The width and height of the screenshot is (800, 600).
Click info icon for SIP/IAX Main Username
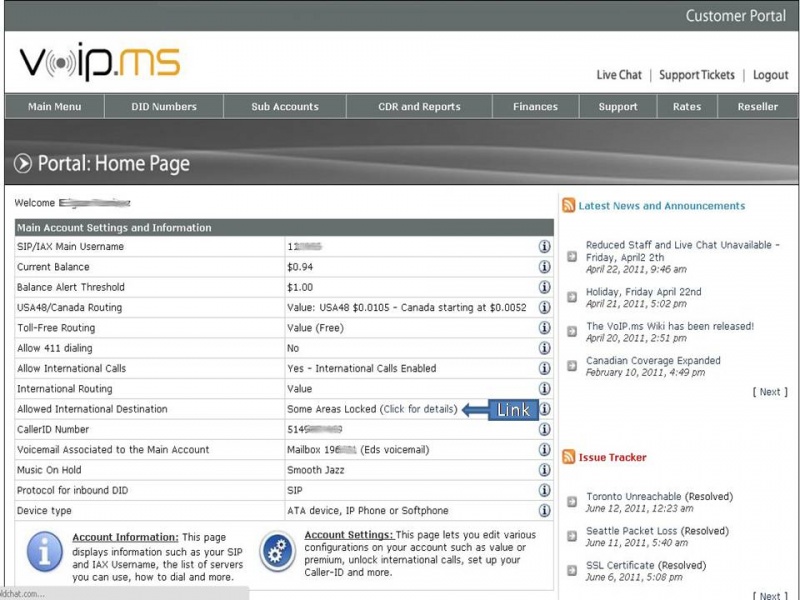(x=544, y=246)
